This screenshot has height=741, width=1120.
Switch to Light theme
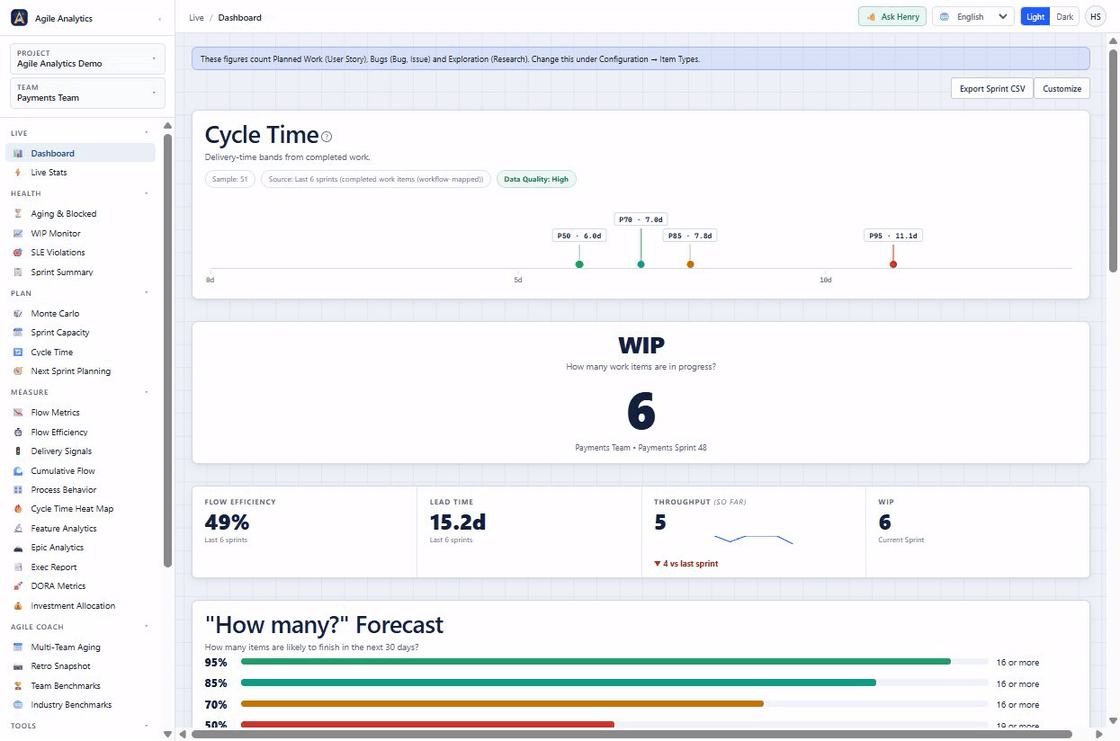1035,17
